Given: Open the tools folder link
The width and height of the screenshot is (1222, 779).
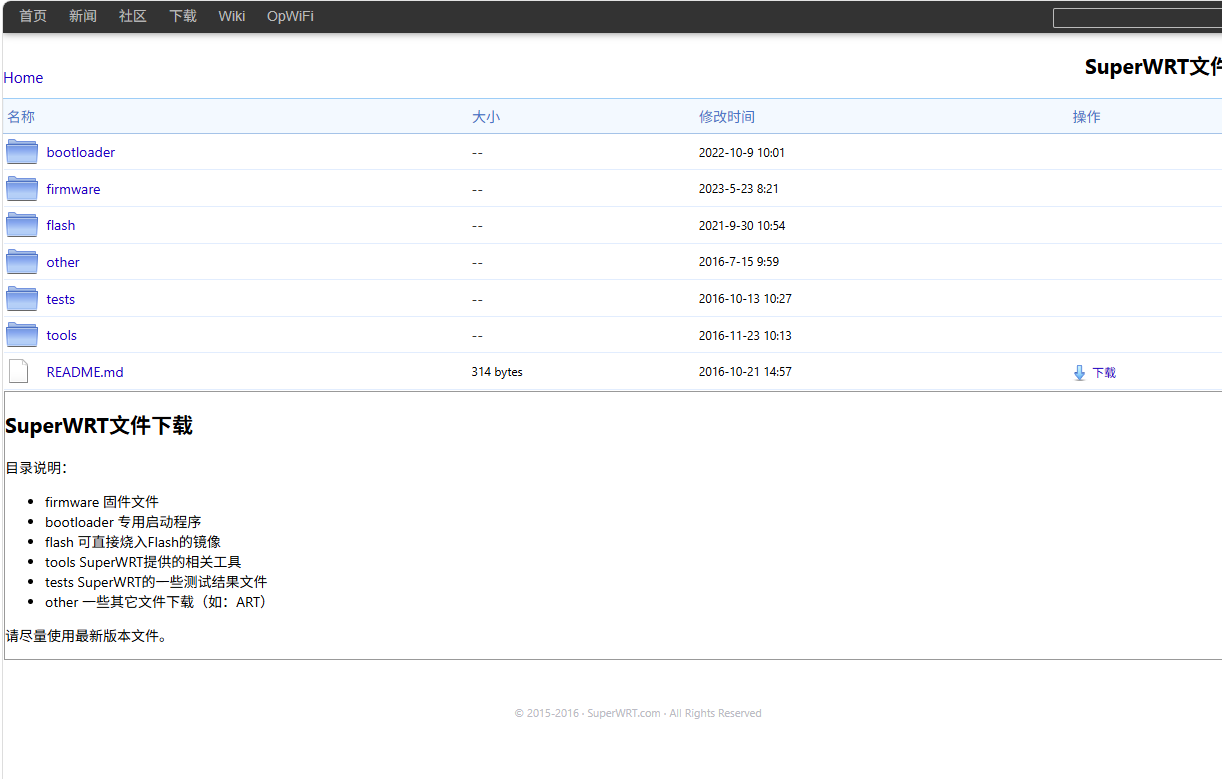Looking at the screenshot, I should [x=62, y=335].
